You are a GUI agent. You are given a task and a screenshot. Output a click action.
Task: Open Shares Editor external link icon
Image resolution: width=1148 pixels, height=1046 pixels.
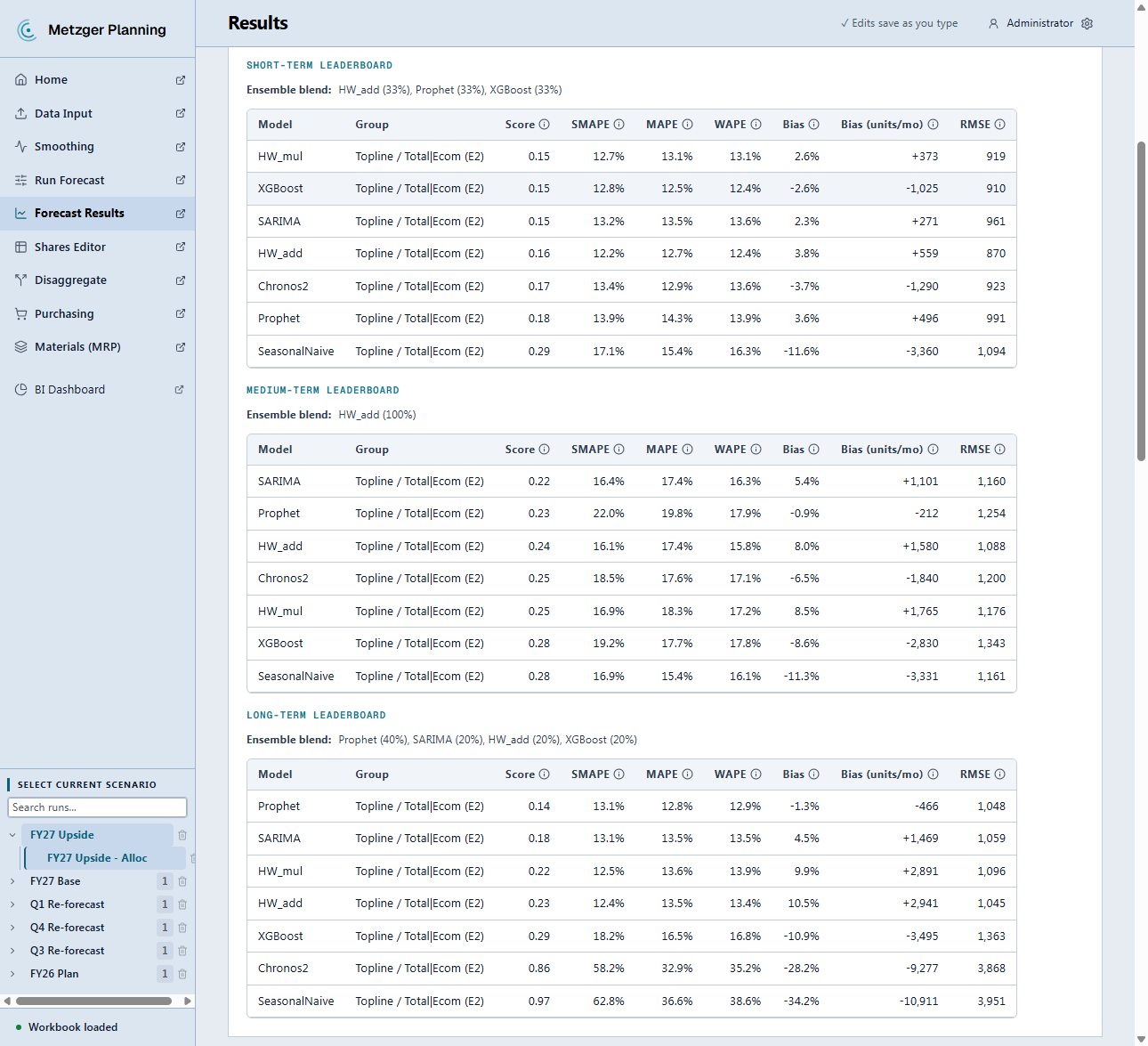(x=181, y=247)
